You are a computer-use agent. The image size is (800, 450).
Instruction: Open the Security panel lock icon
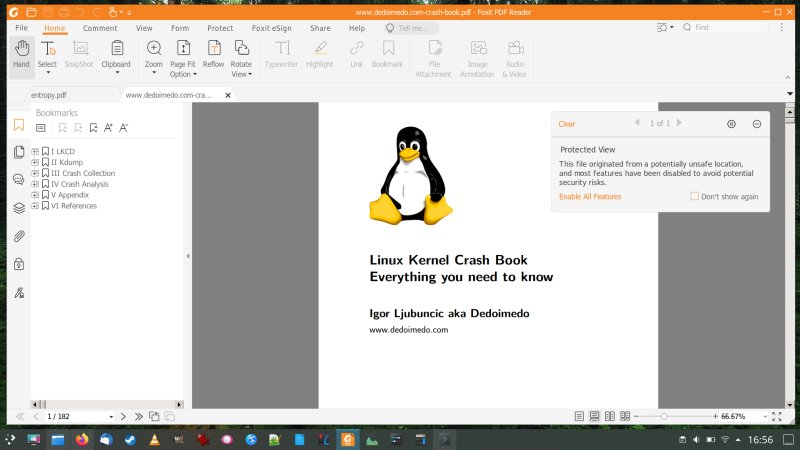click(18, 264)
